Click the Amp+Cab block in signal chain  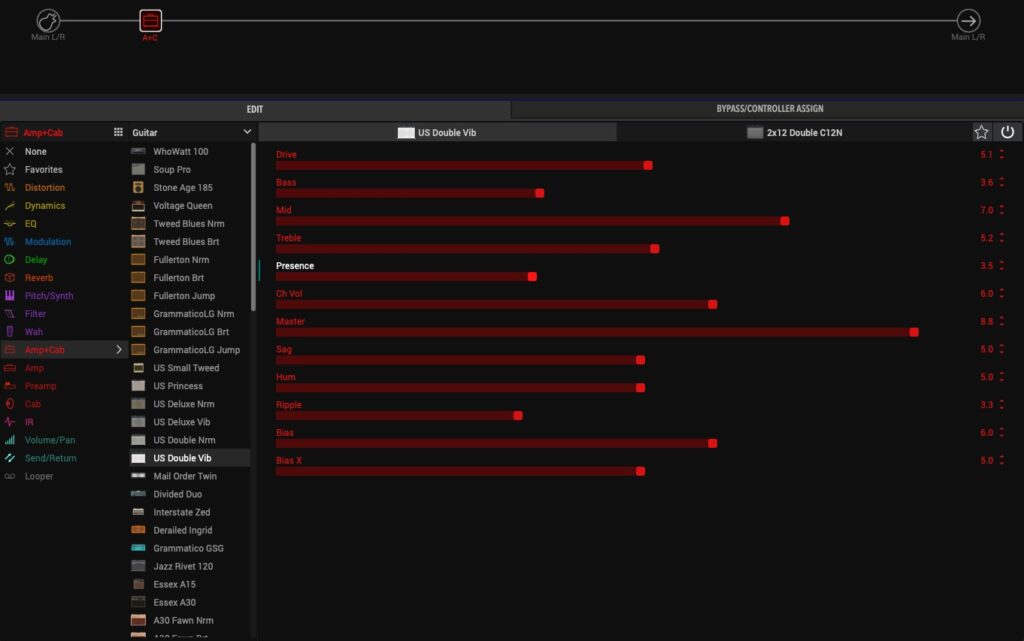coord(149,20)
